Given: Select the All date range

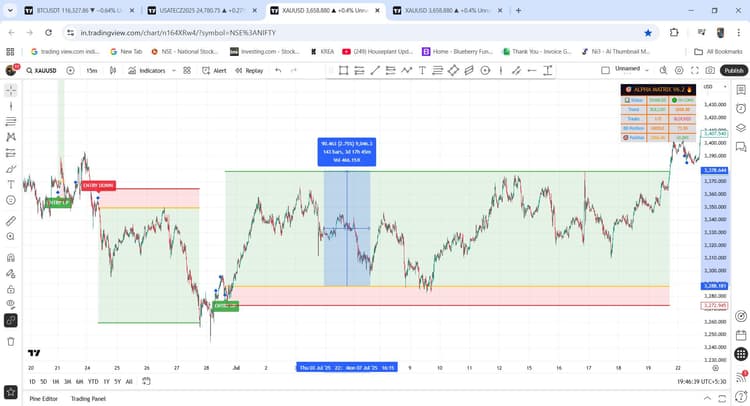Looking at the screenshot, I should [129, 381].
